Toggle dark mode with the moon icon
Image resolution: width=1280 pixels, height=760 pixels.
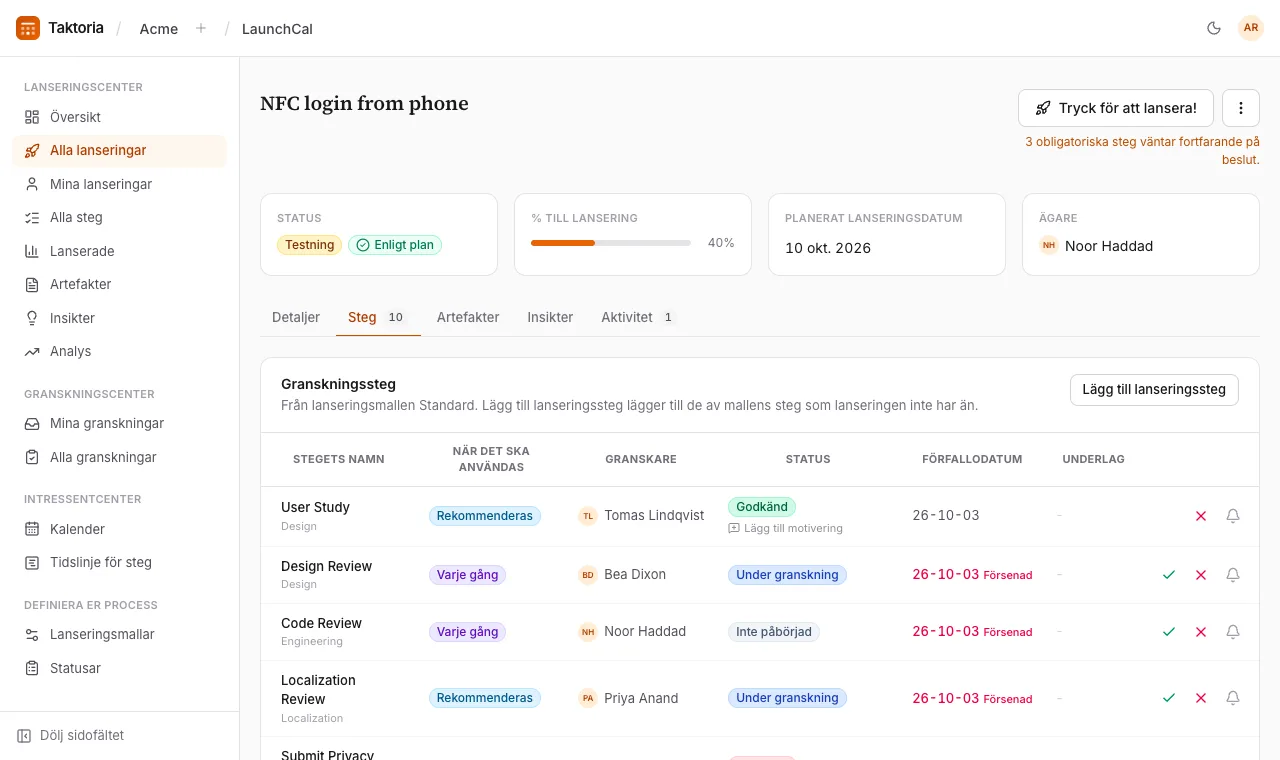pos(1214,28)
